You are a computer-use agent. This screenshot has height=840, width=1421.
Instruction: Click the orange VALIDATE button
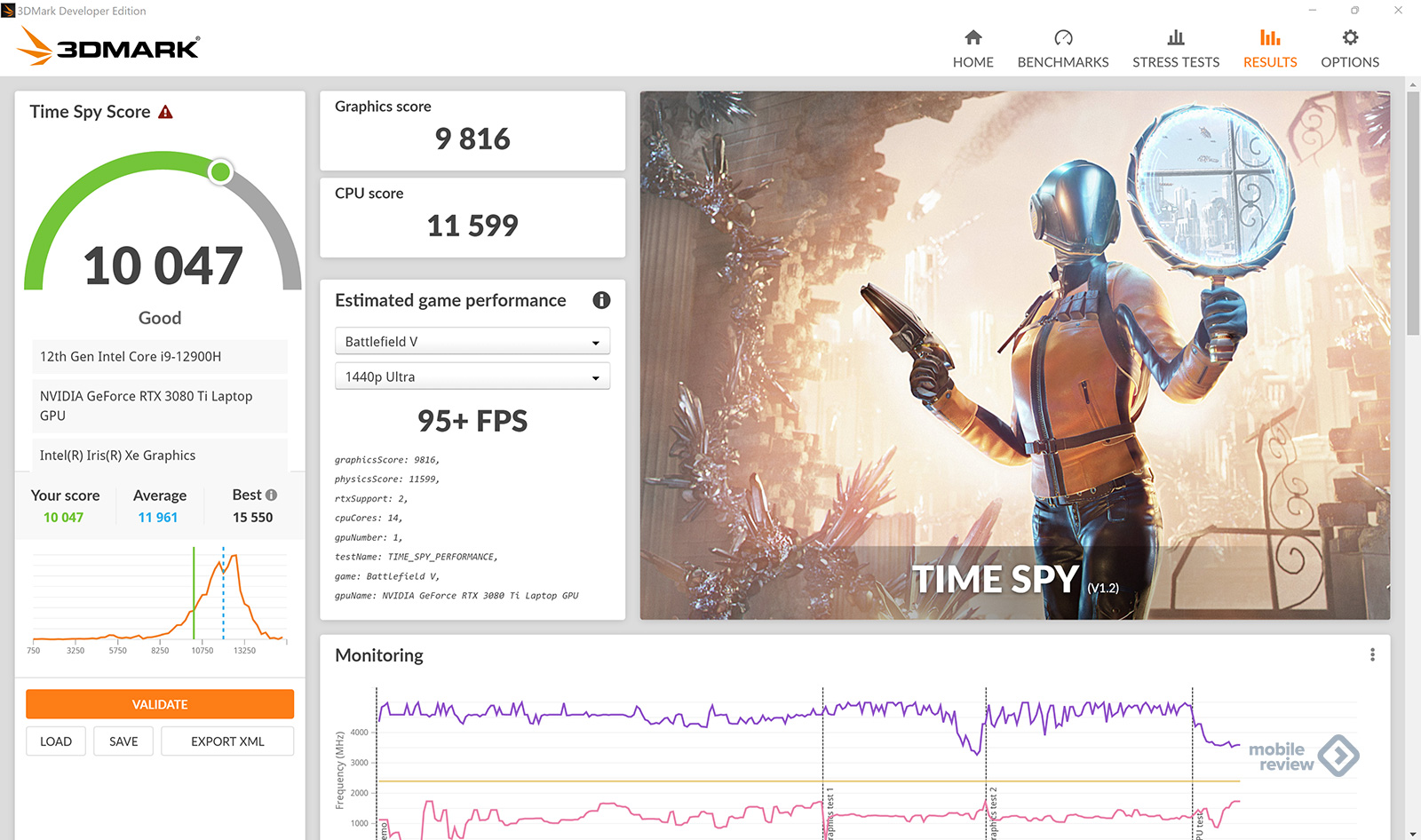(x=160, y=704)
